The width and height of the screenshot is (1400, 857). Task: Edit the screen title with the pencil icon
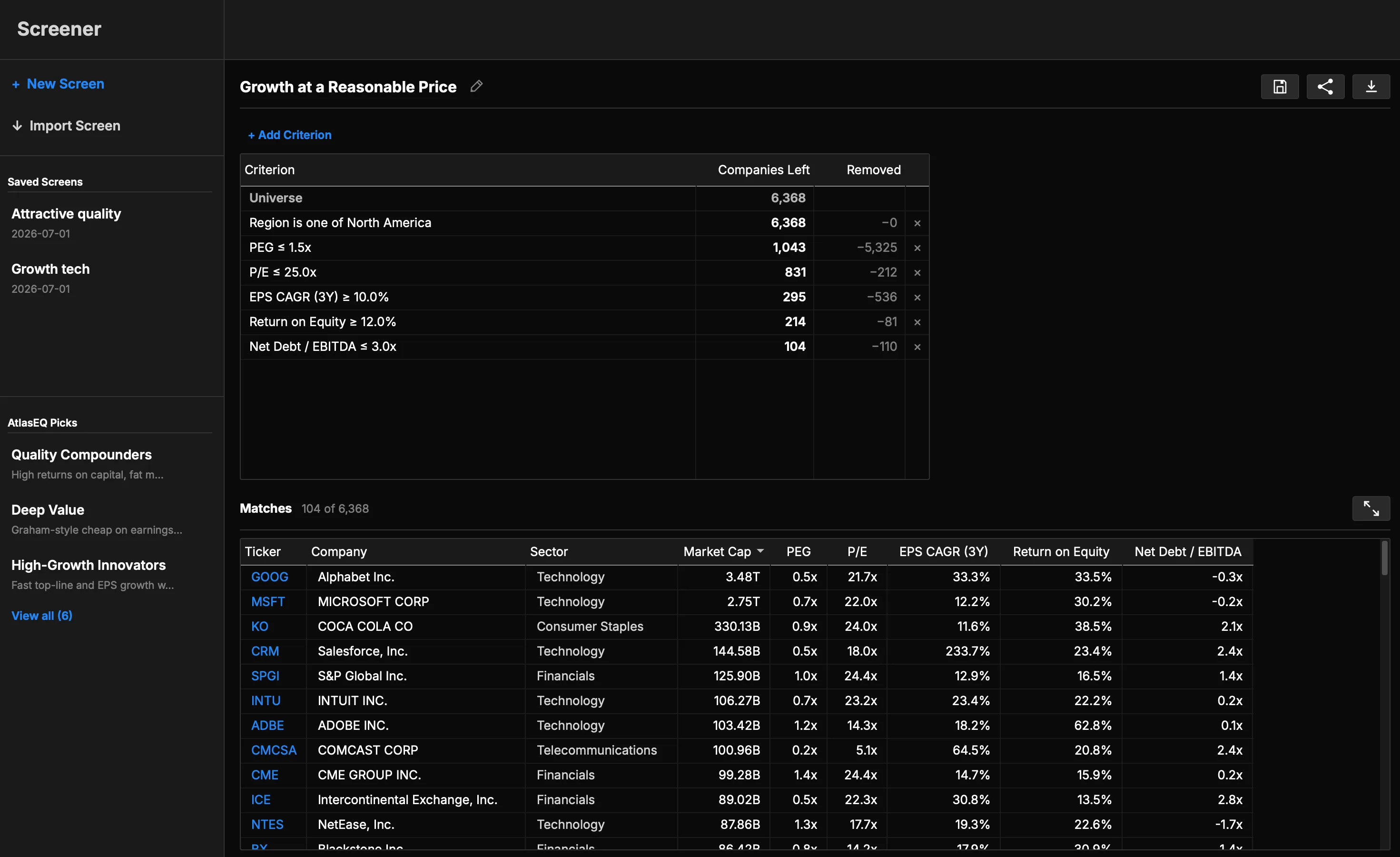point(476,86)
